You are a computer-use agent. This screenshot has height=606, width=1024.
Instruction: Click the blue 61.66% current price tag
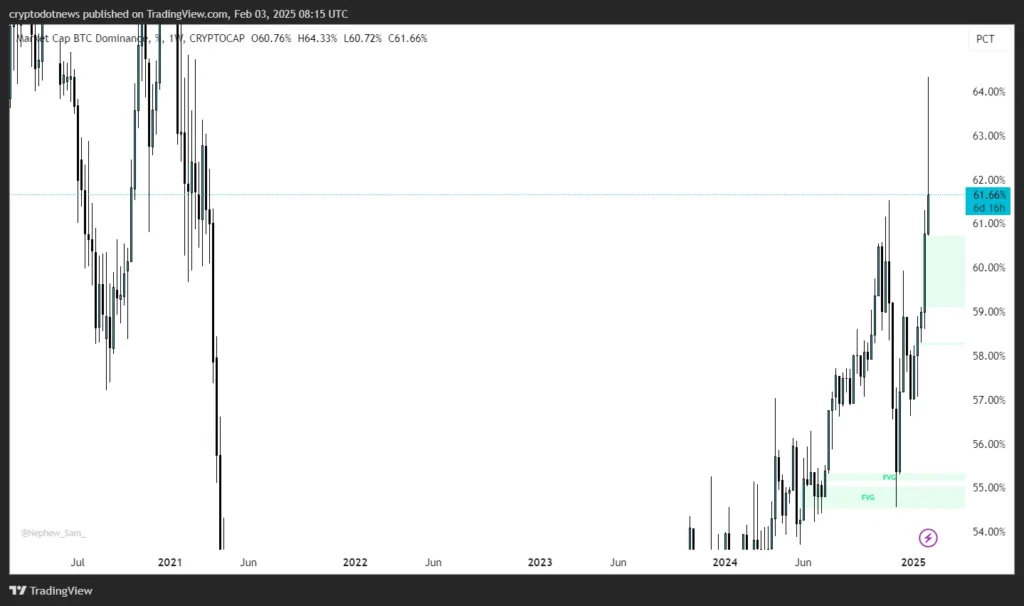988,195
